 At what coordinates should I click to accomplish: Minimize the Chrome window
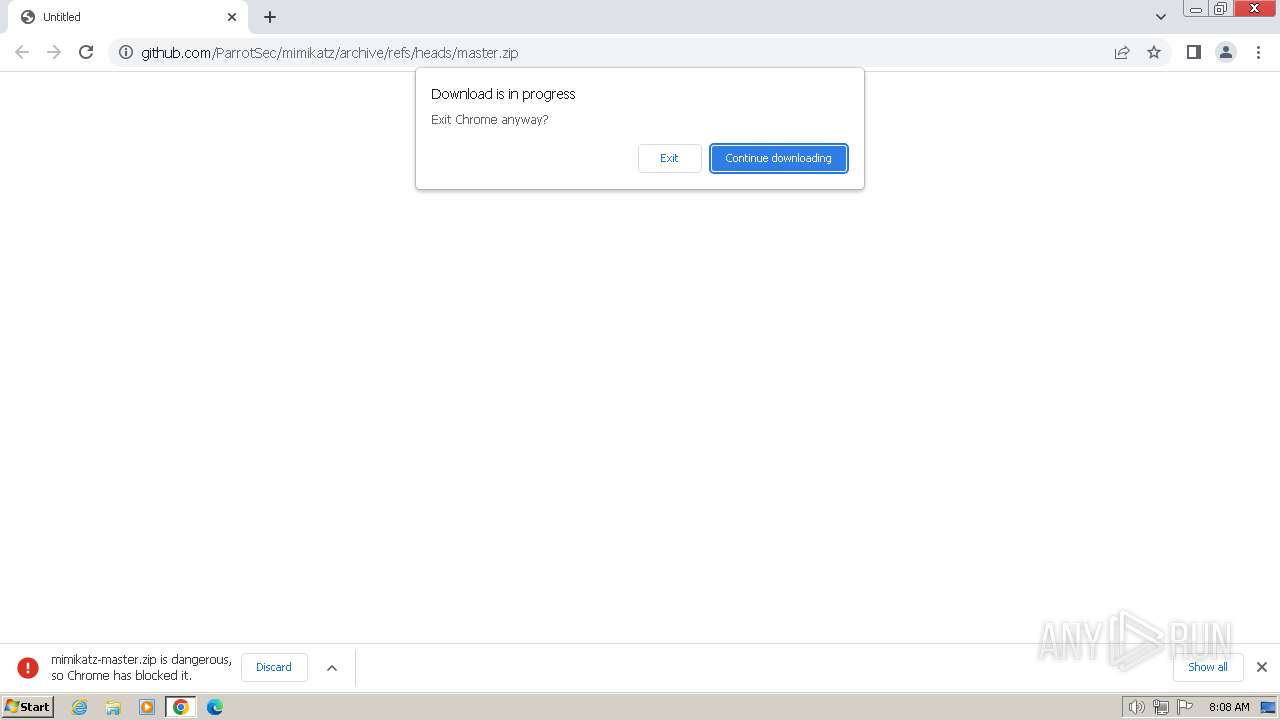point(1196,9)
